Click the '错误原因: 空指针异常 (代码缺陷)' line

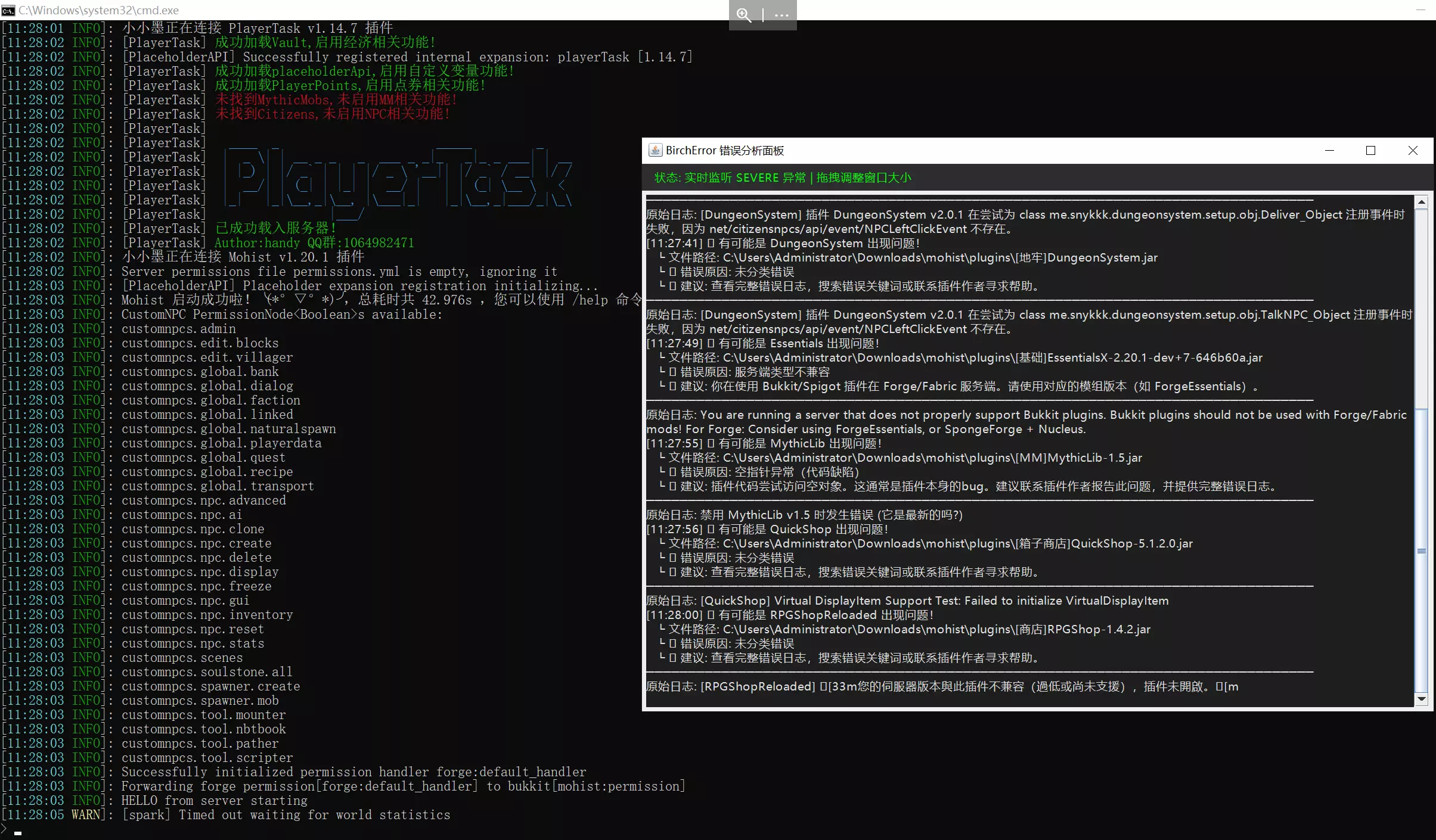759,472
